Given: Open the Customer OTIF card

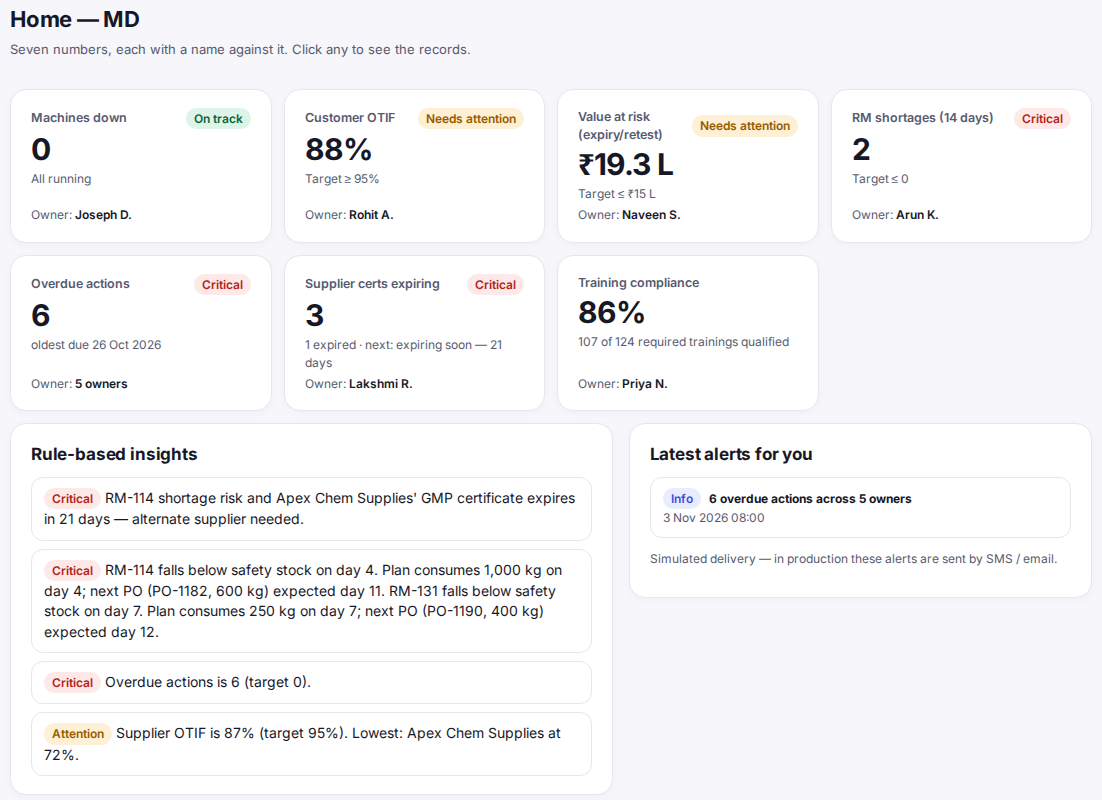Looking at the screenshot, I should (x=414, y=166).
